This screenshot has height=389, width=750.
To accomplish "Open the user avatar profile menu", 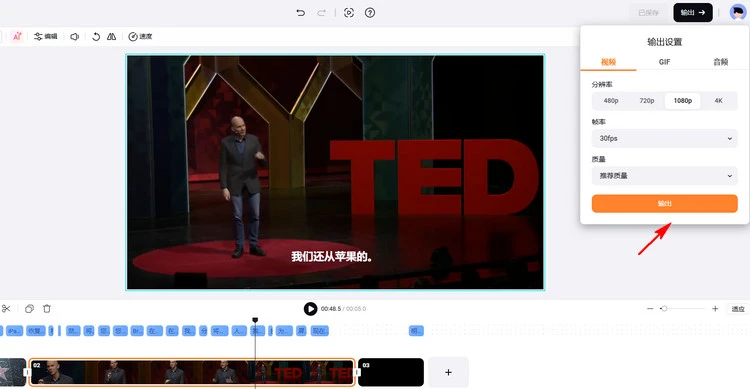I will [738, 12].
